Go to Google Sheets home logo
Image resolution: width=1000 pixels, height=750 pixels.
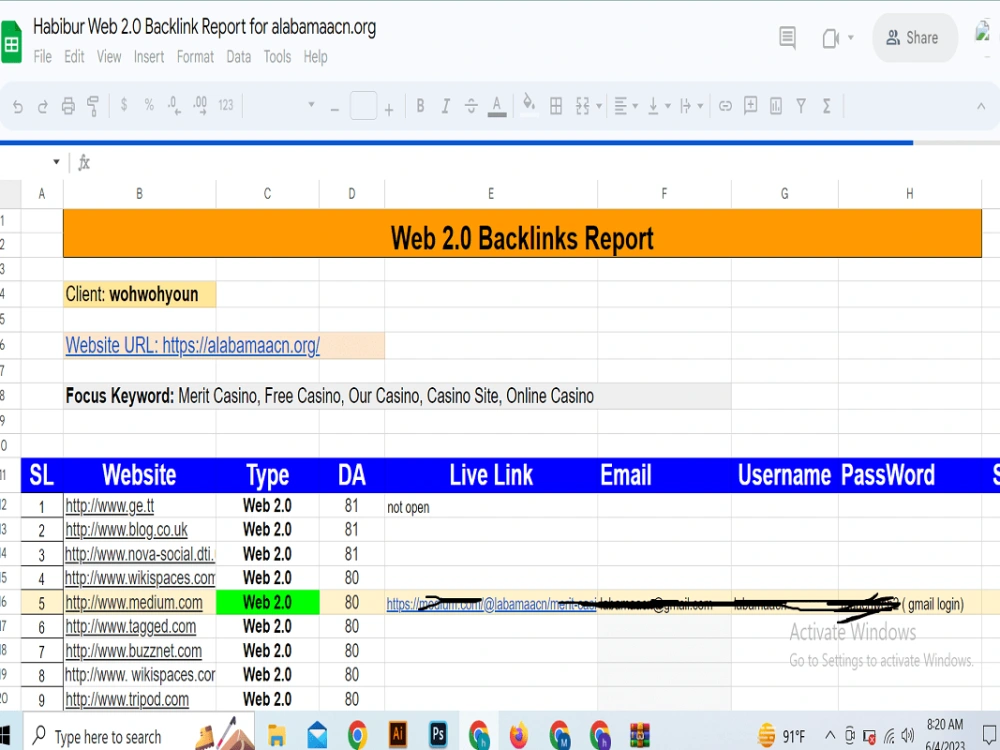click(x=10, y=42)
